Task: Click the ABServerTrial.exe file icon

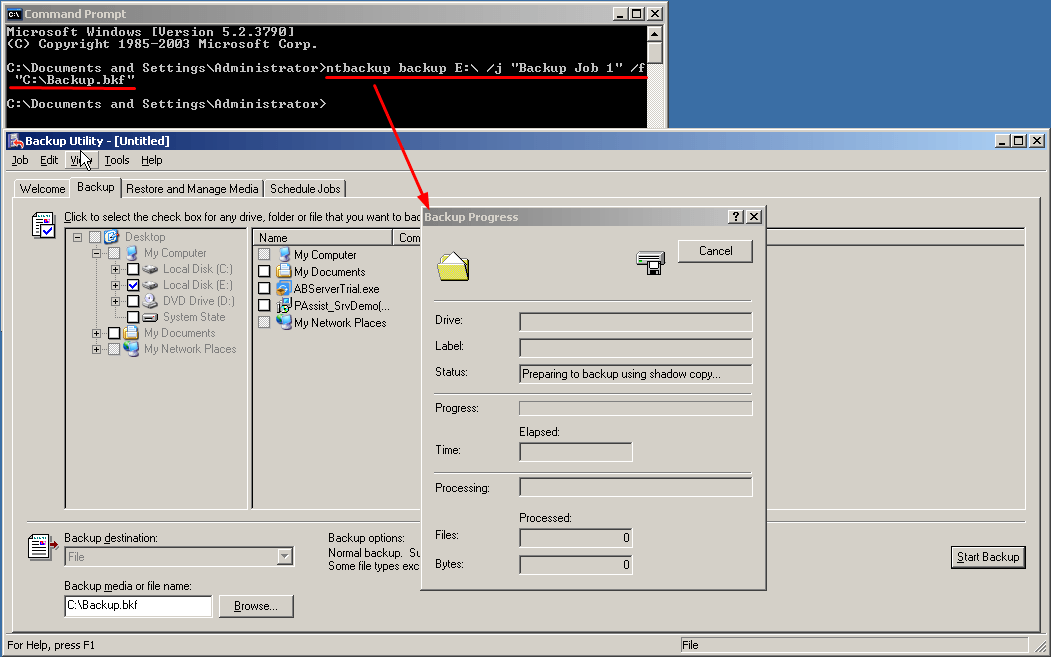Action: pos(284,289)
